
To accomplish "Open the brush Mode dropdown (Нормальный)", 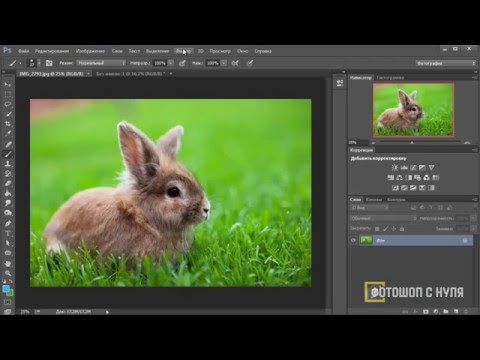I will 101,63.
